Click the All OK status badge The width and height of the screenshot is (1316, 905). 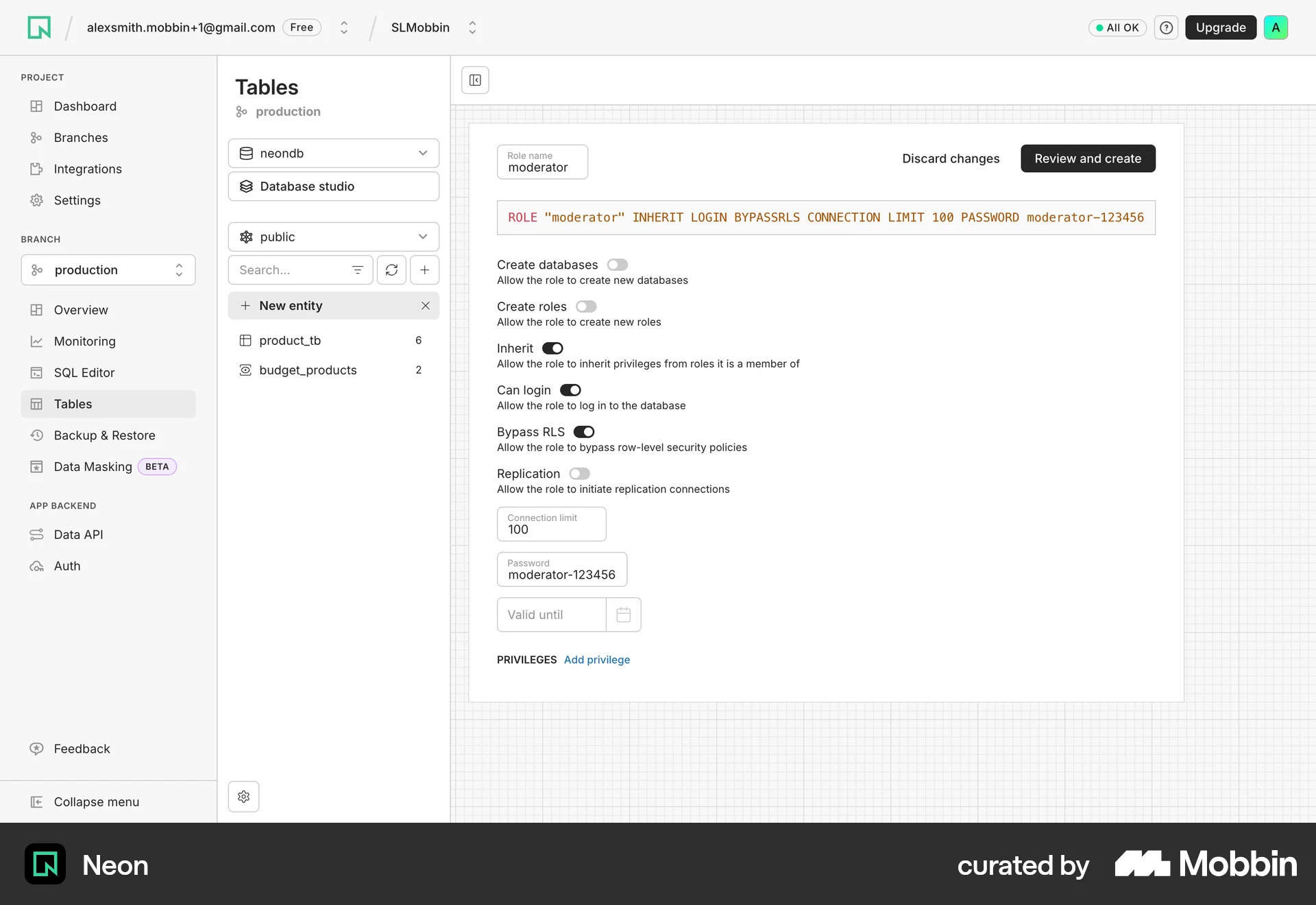[x=1117, y=27]
